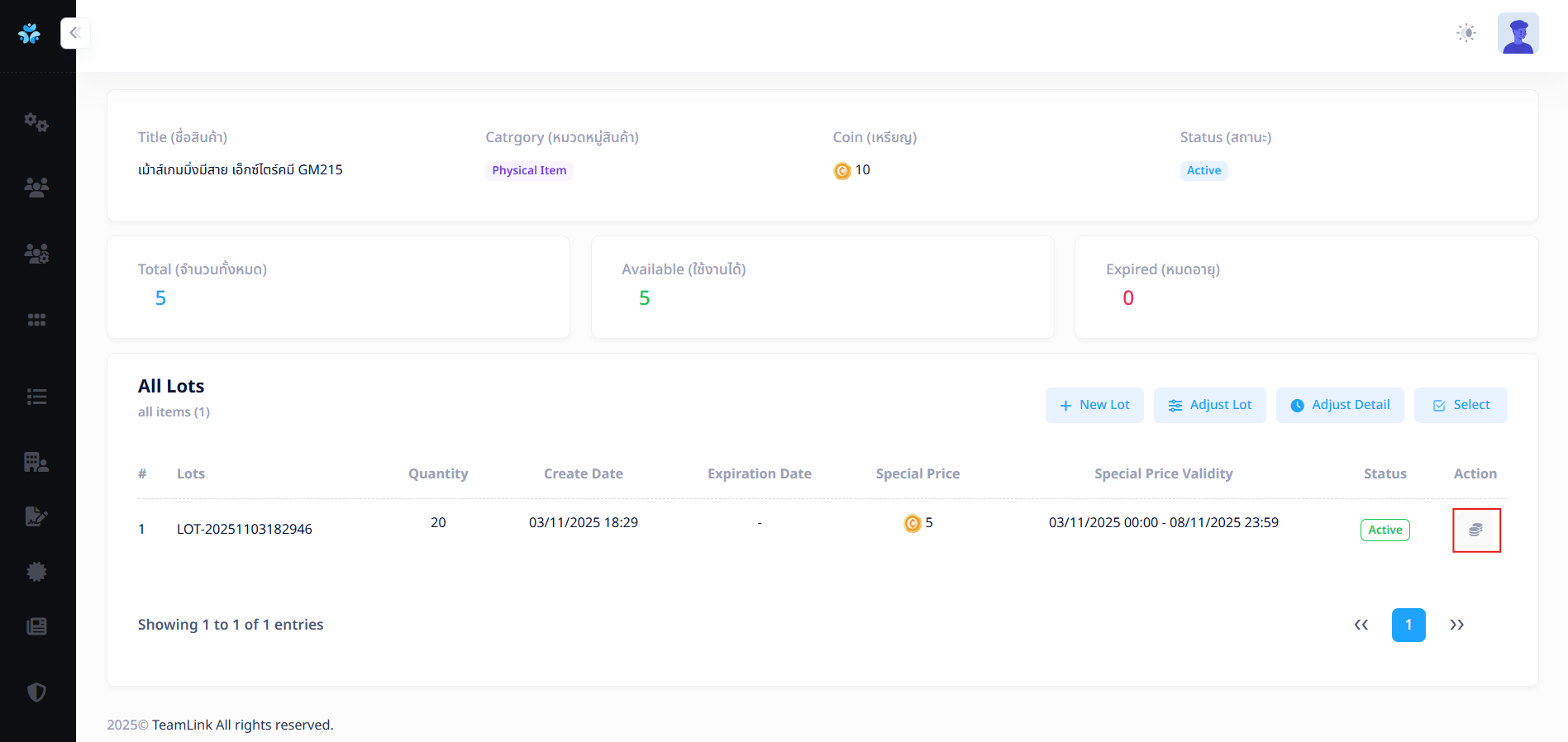
Task: Click the Adjust Detail button
Action: tap(1339, 405)
